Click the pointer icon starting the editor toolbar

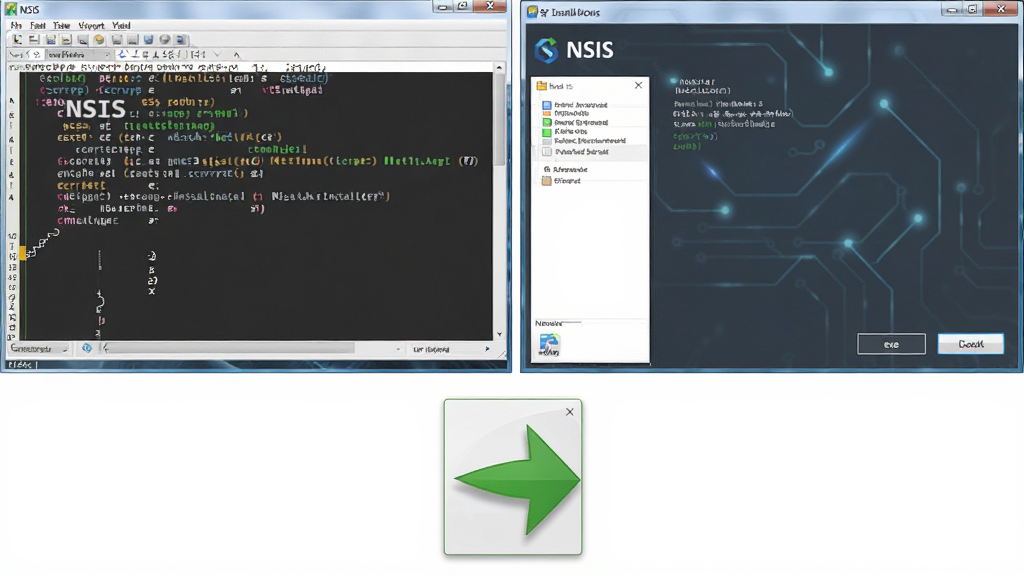pyautogui.click(x=17, y=40)
